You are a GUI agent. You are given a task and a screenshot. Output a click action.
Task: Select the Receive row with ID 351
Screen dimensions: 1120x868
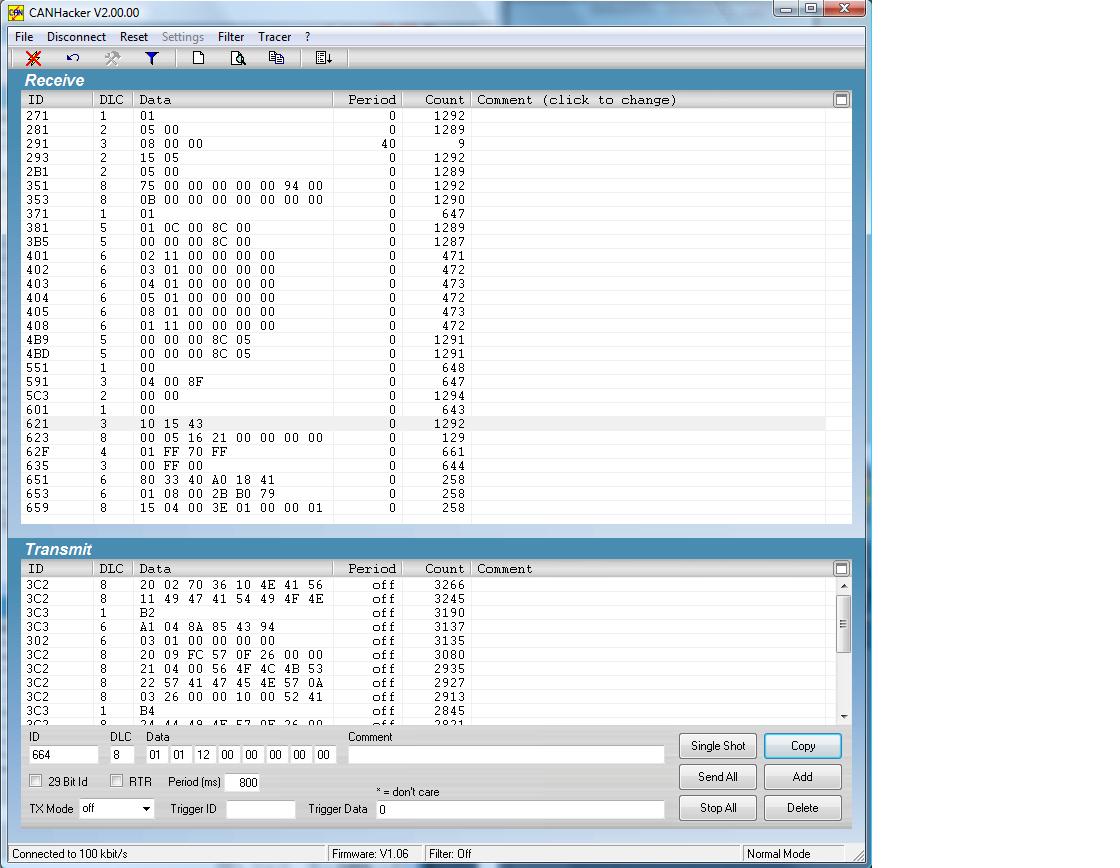point(424,186)
